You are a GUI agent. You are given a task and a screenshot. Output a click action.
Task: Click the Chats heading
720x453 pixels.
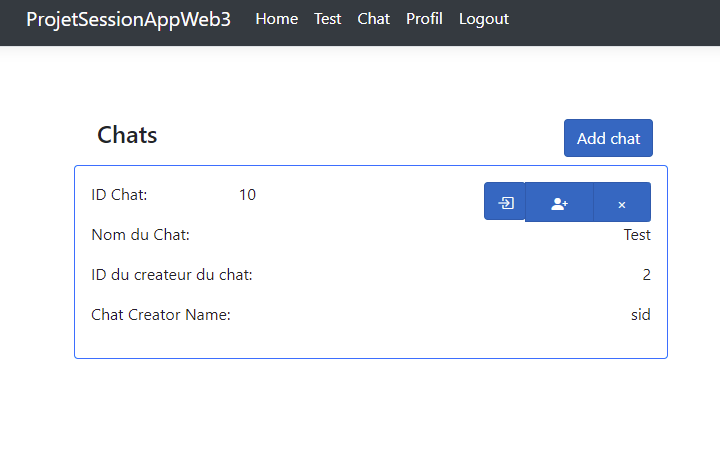tap(127, 135)
